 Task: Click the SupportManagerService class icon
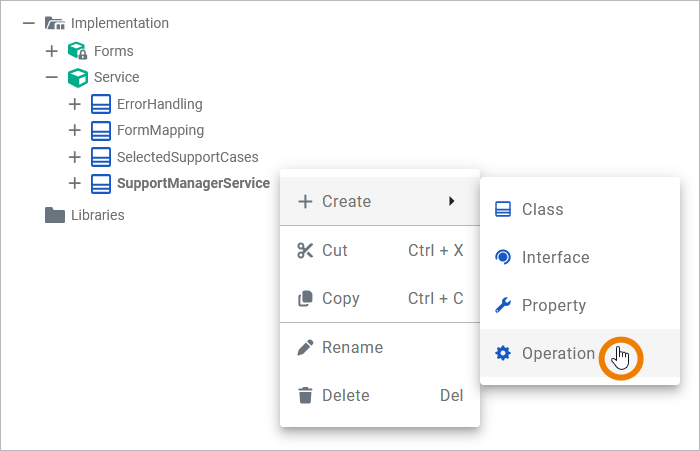click(x=100, y=183)
